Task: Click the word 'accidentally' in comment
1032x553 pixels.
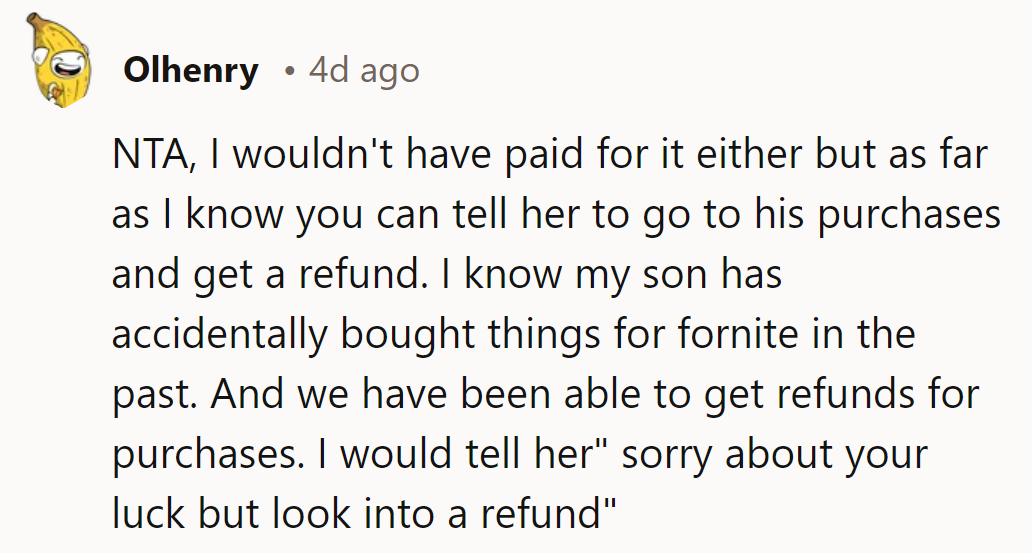Action: click(220, 334)
